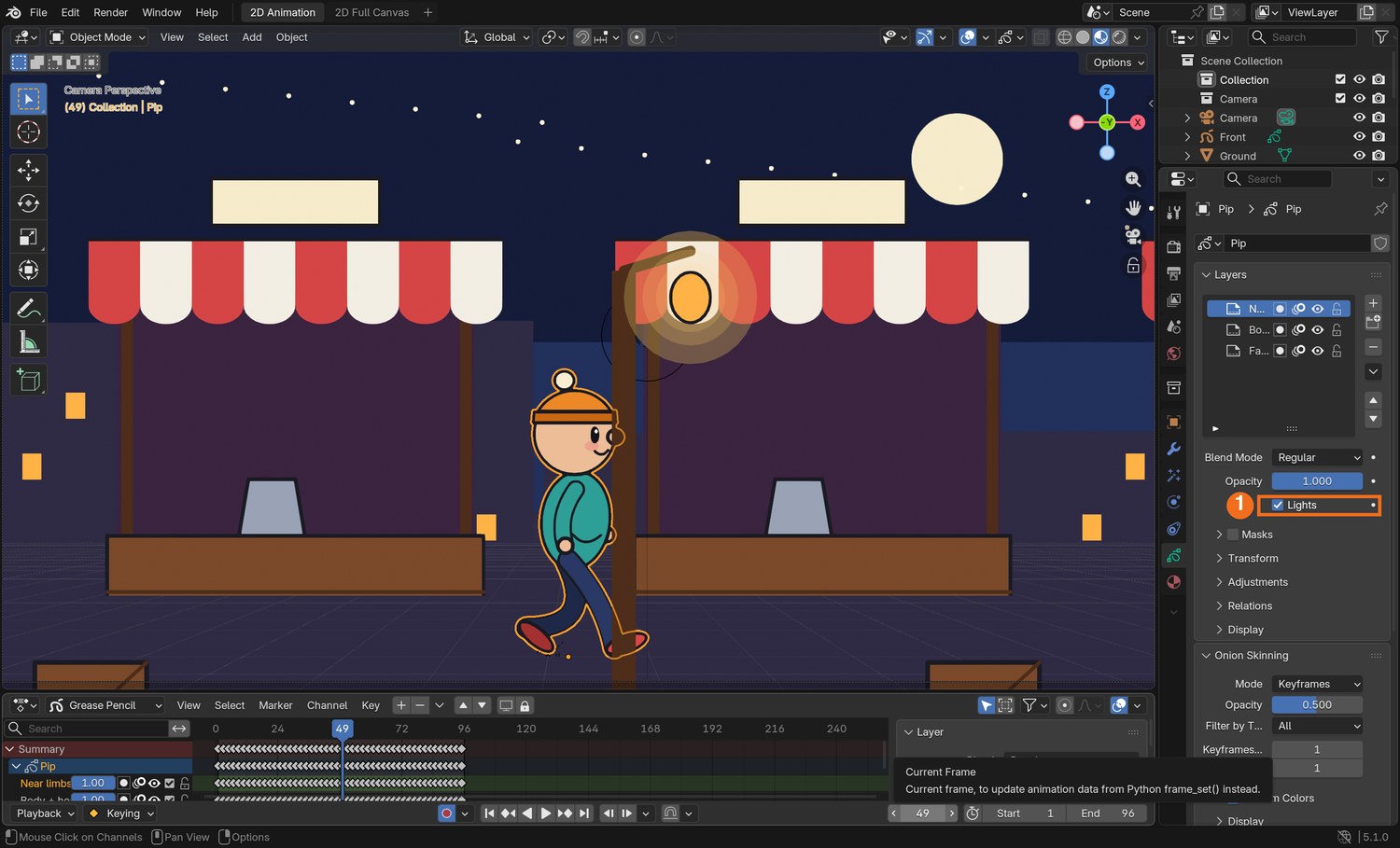The width and height of the screenshot is (1400, 848).
Task: Hide the Ground object in outliner
Action: click(1359, 156)
